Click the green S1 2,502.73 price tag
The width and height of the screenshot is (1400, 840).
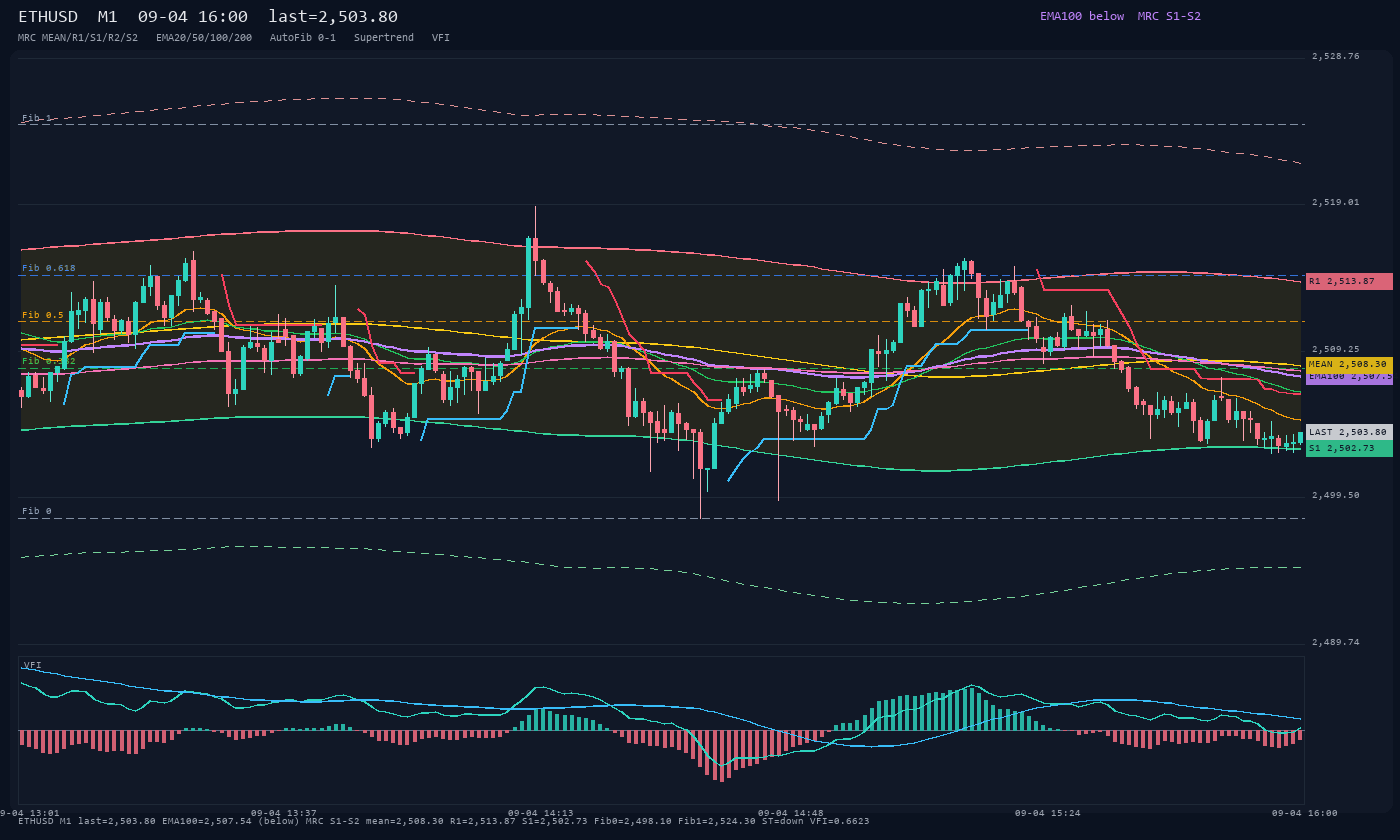(x=1349, y=448)
